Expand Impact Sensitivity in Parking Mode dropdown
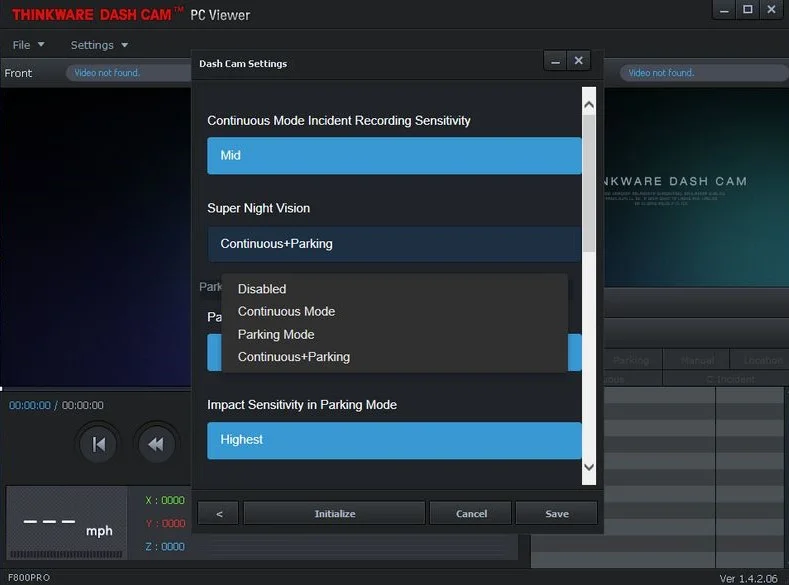Viewport: 789px width, 585px height. point(394,440)
